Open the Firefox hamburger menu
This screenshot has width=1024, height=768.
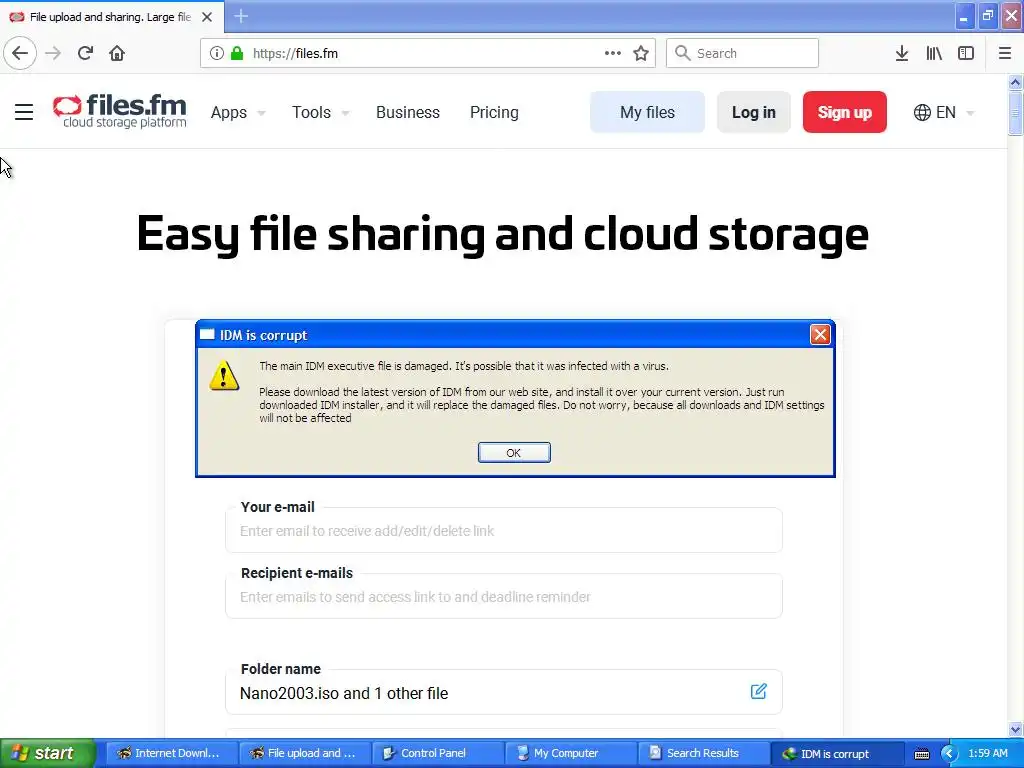(1005, 54)
